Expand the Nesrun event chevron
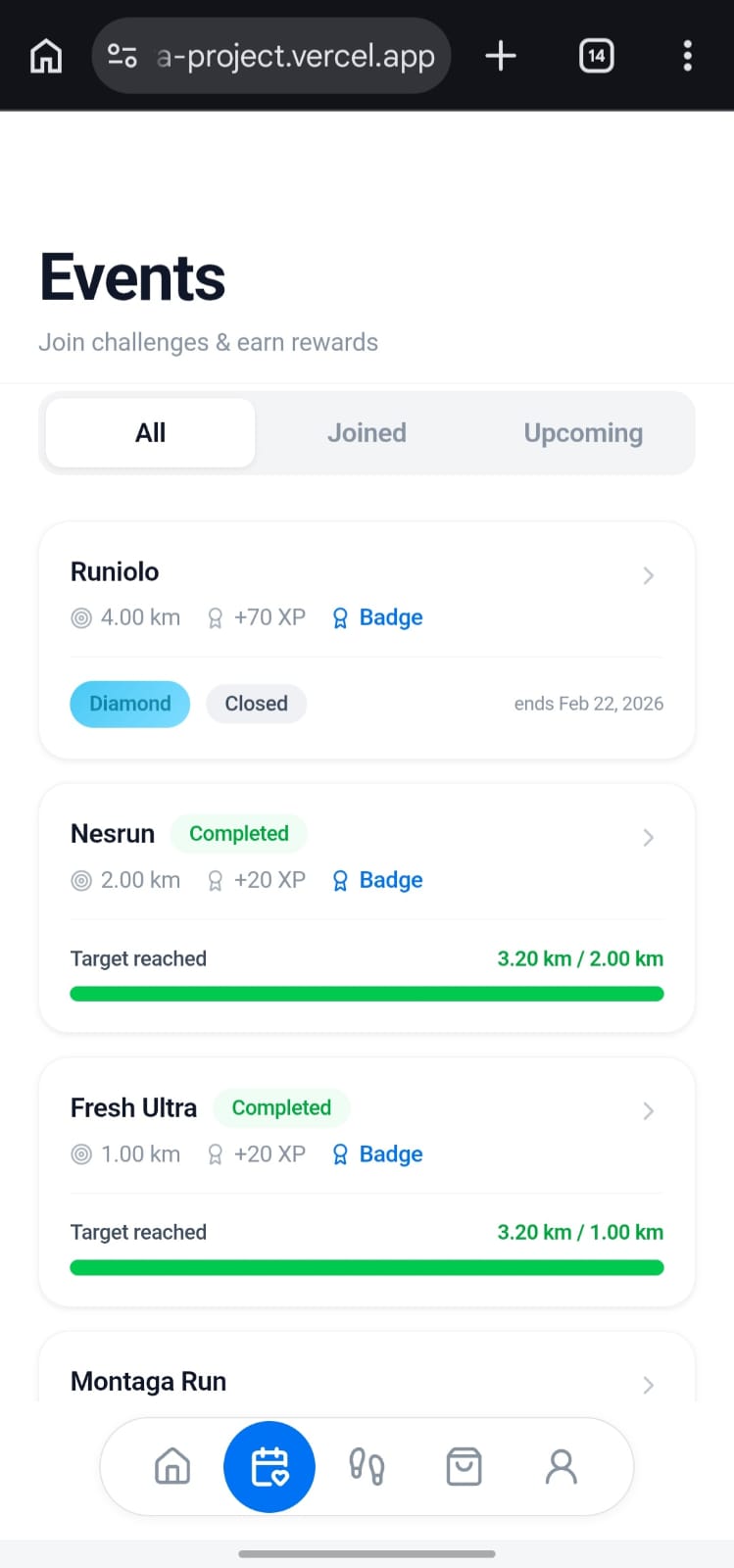The image size is (734, 1568). pyautogui.click(x=648, y=837)
